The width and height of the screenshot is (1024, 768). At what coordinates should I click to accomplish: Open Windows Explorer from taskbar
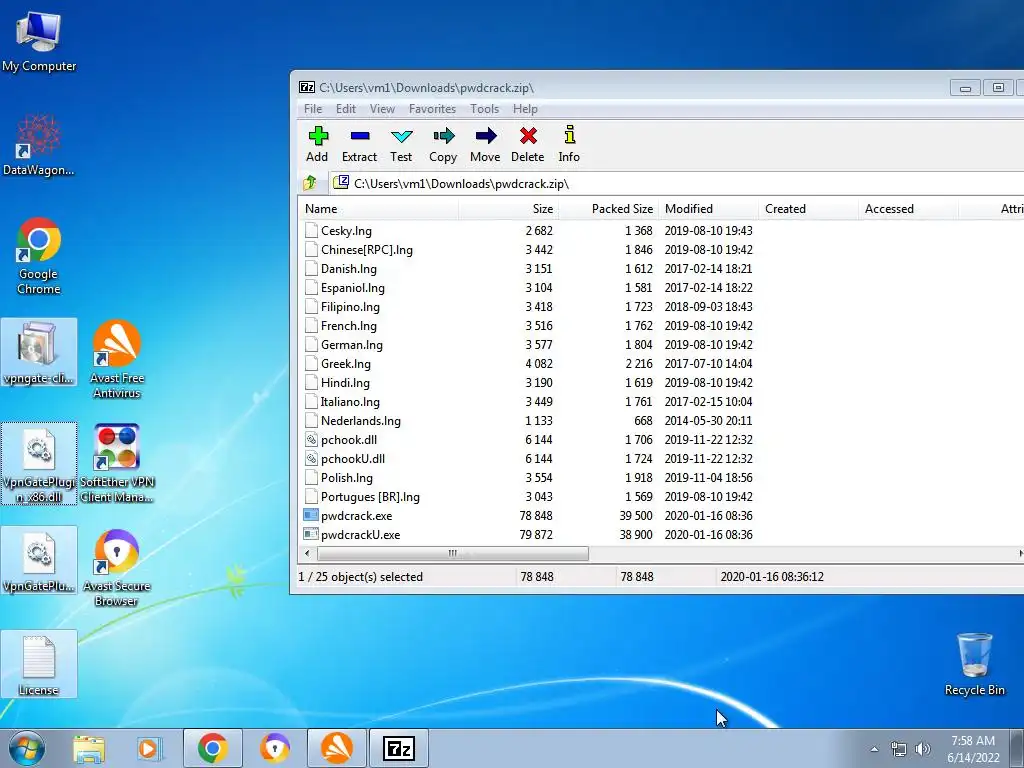point(89,748)
